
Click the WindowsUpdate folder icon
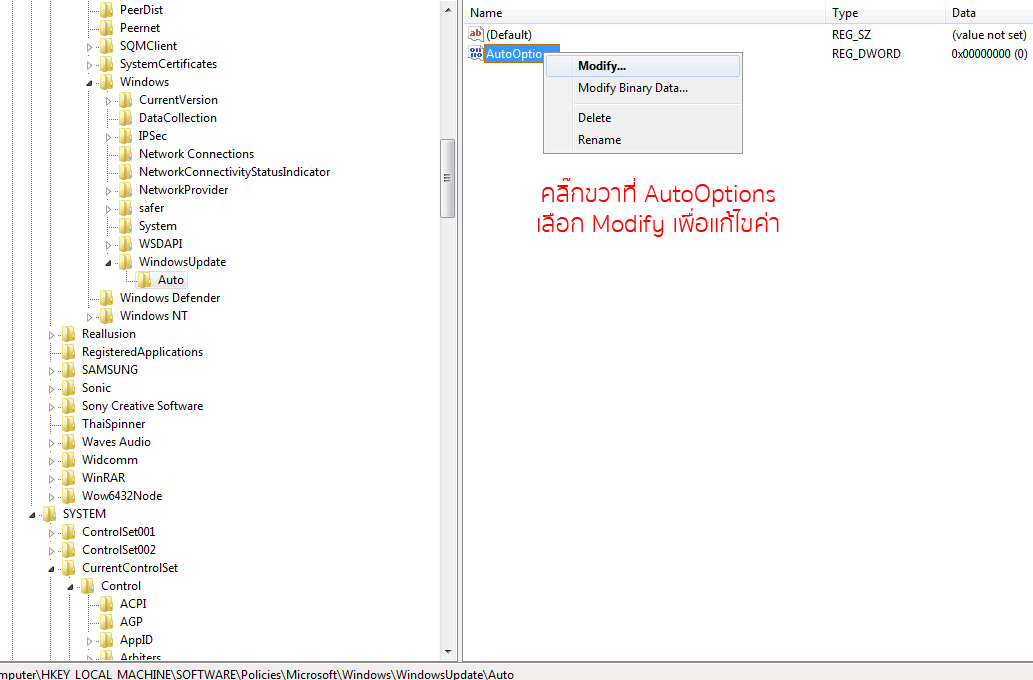125,262
